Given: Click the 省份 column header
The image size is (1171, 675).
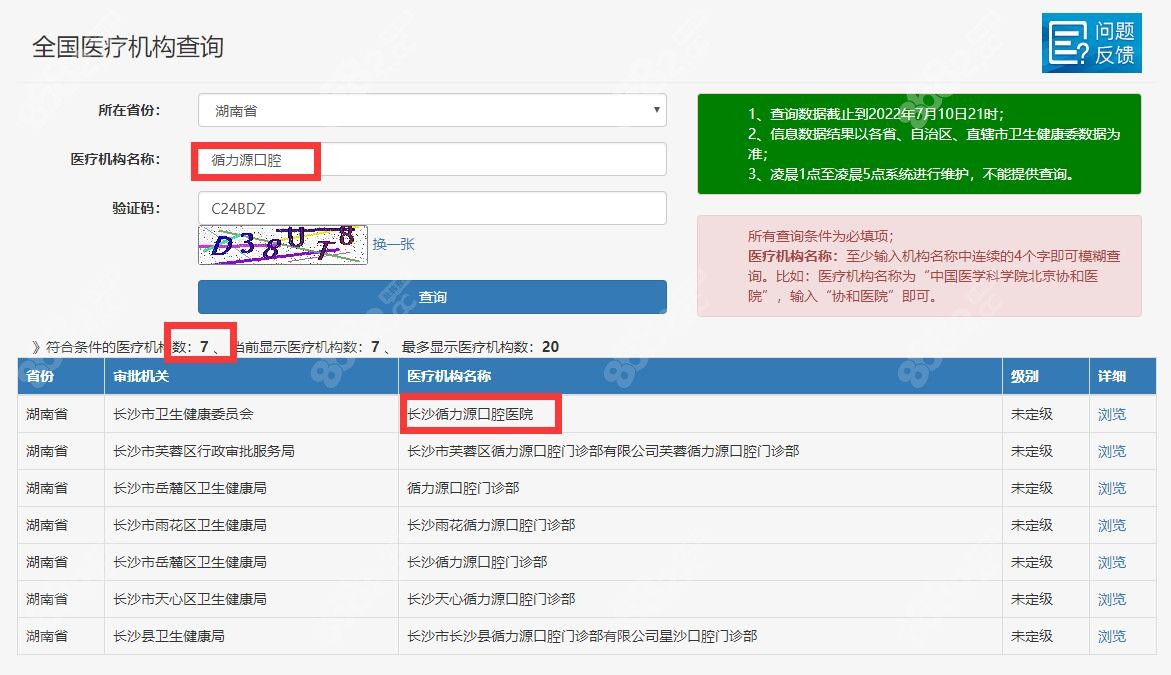Looking at the screenshot, I should tap(60, 376).
